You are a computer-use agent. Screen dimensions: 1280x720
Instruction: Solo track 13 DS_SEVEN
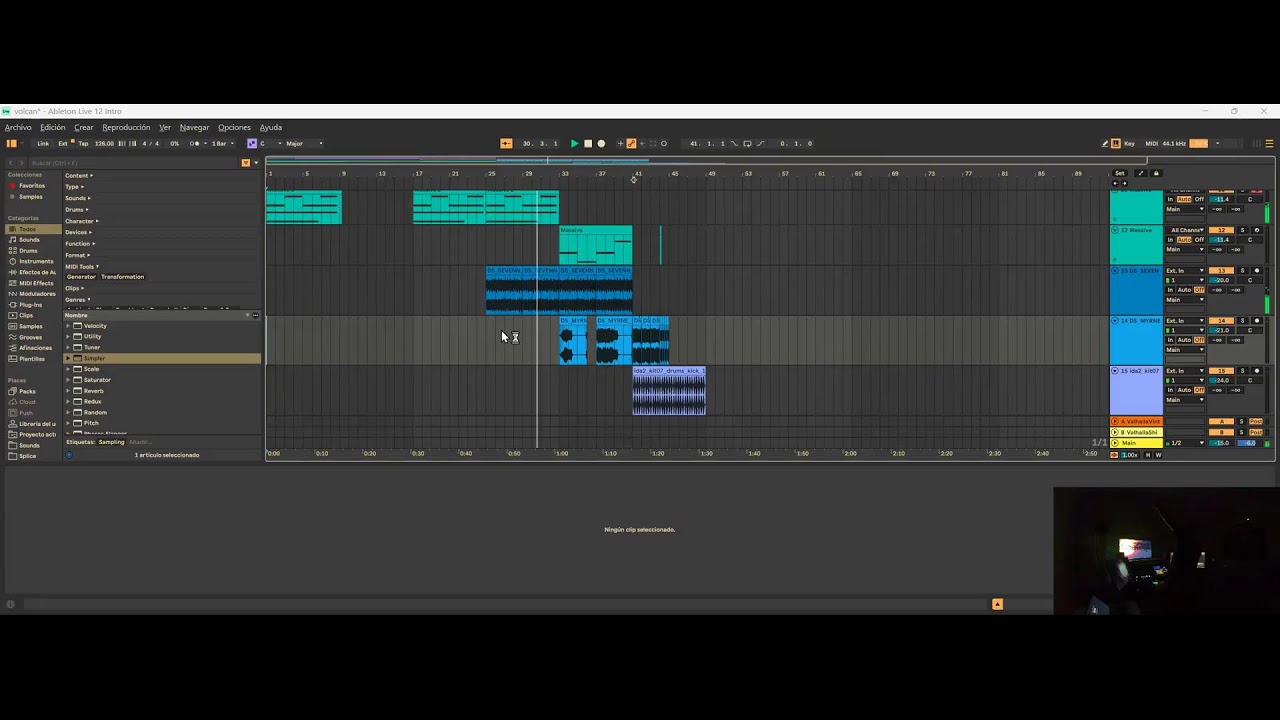click(1243, 270)
